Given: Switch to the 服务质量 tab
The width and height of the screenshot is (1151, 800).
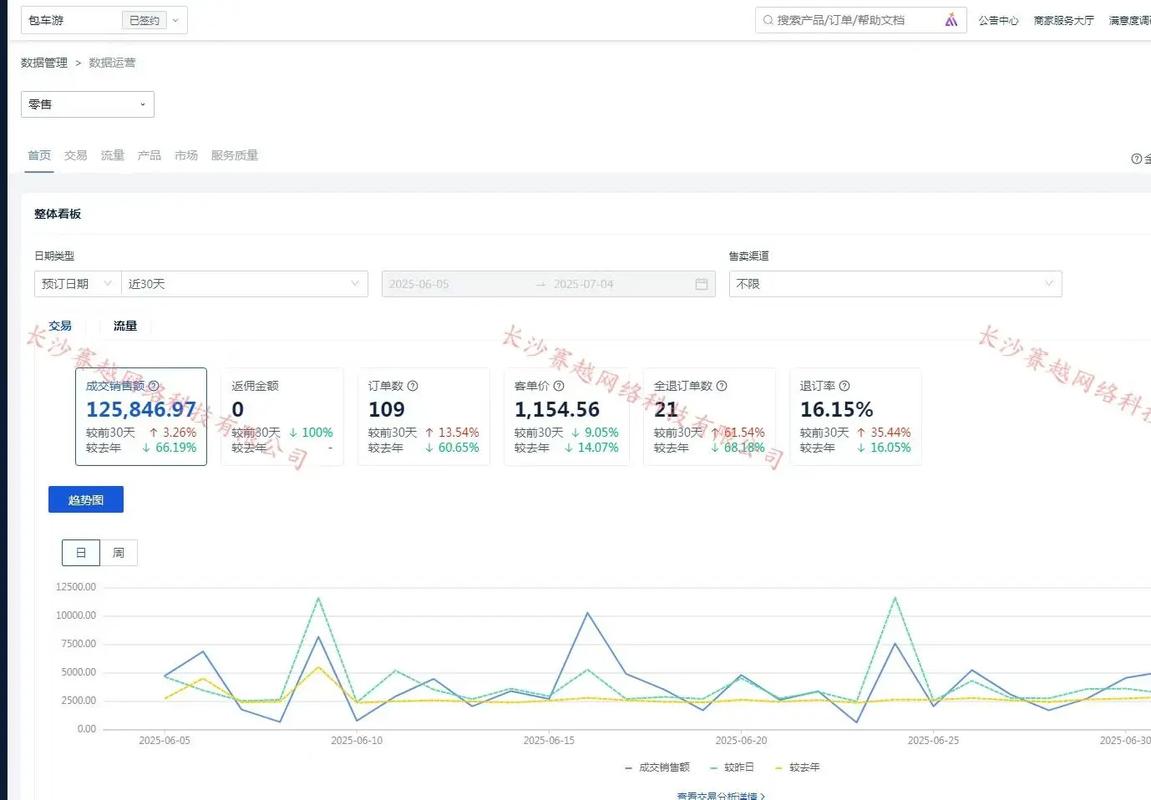Looking at the screenshot, I should point(234,155).
